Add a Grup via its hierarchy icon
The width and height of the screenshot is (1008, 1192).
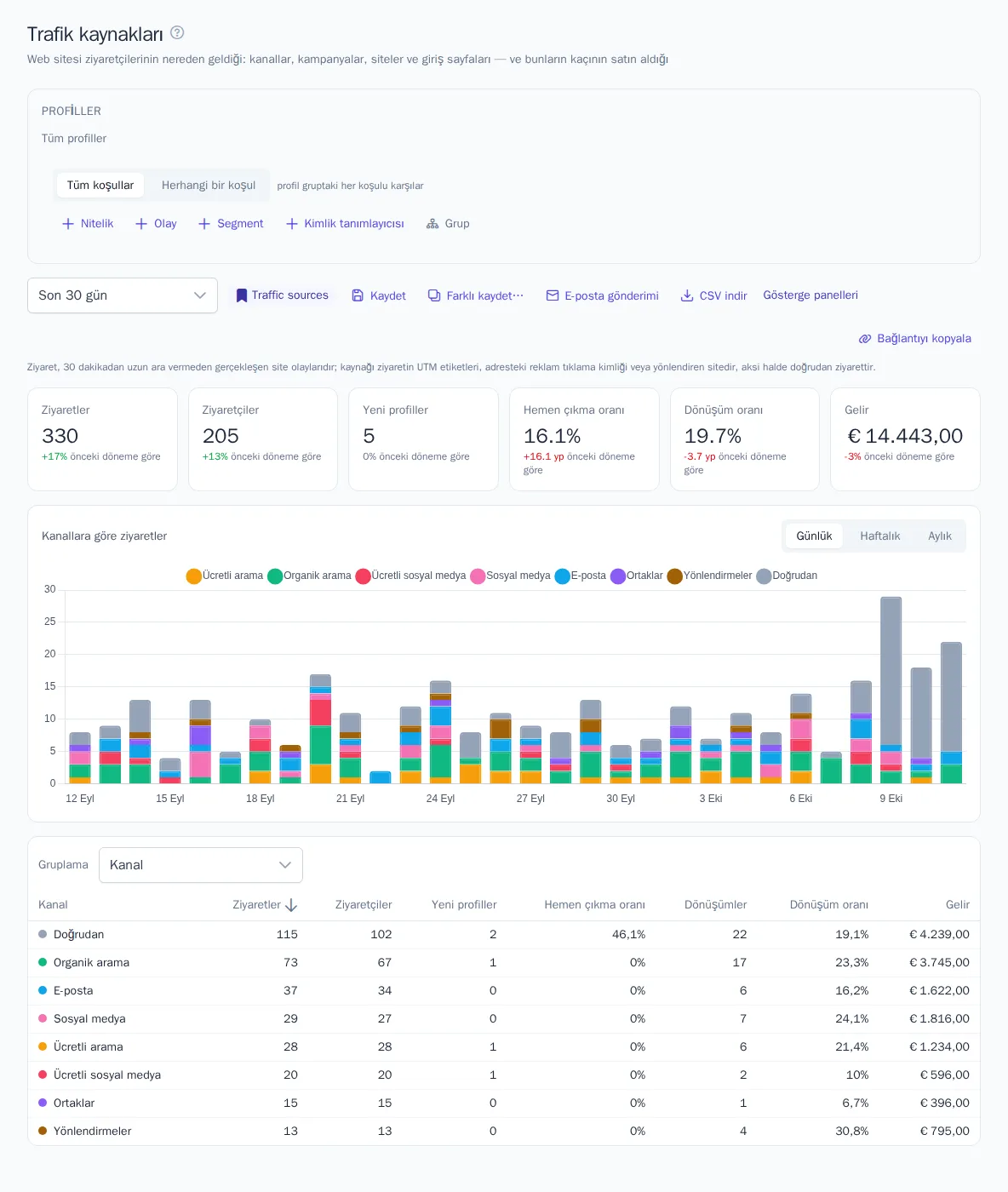432,224
